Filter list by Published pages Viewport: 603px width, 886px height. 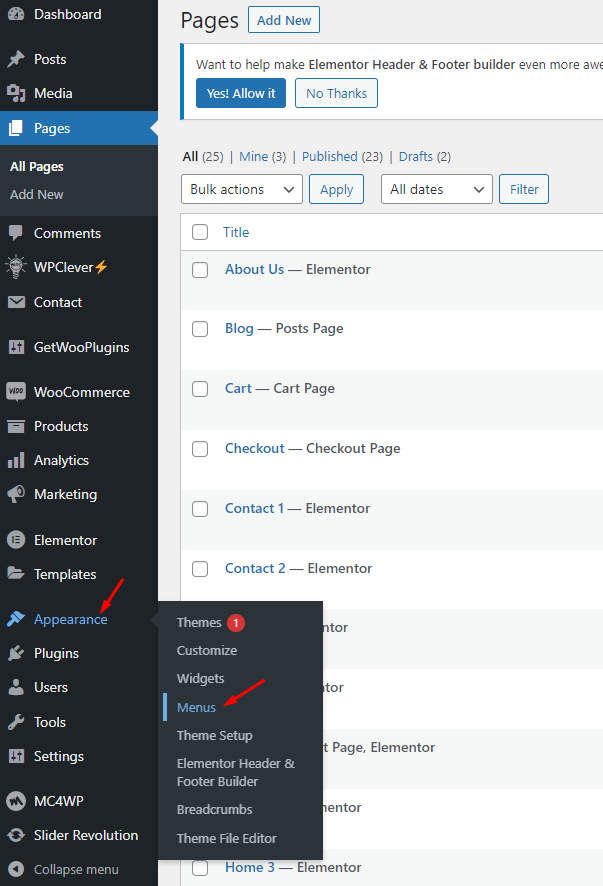(x=329, y=156)
